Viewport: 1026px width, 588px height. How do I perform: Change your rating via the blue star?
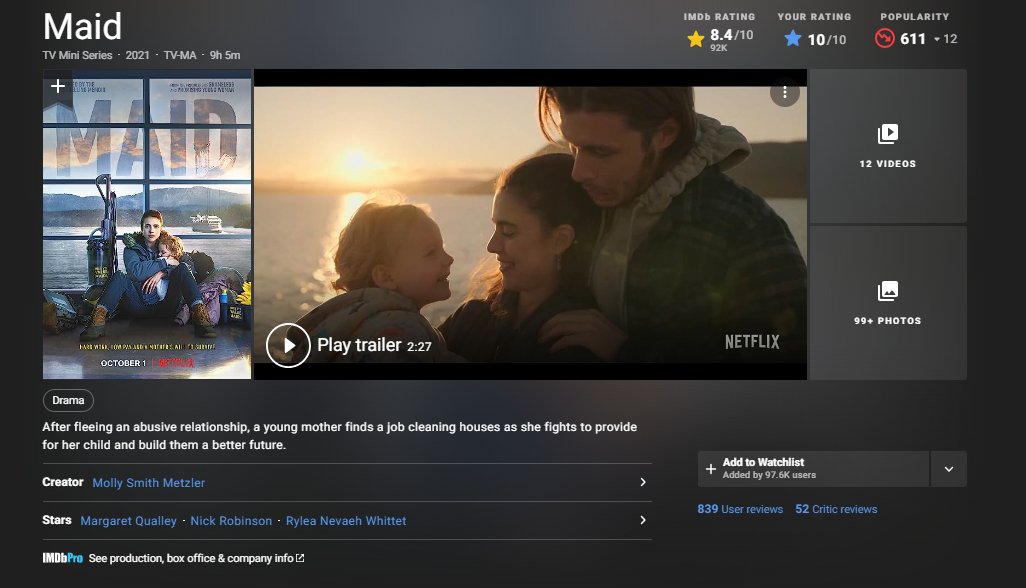pyautogui.click(x=792, y=39)
